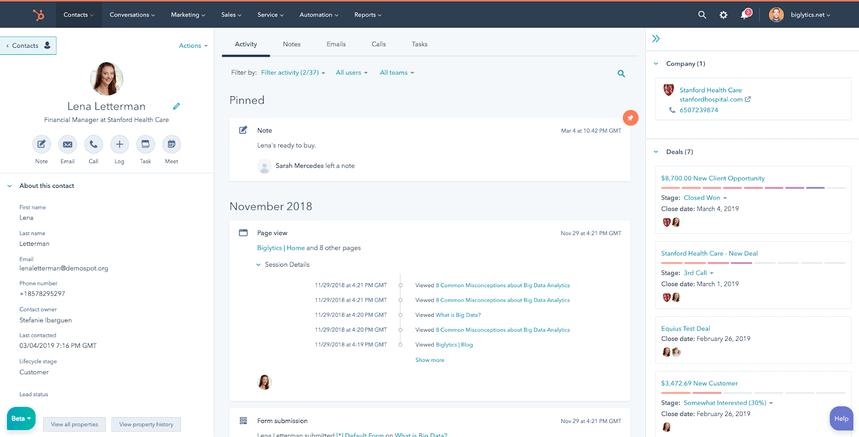The height and width of the screenshot is (437, 859).
Task: Open the Help button
Action: click(x=841, y=418)
